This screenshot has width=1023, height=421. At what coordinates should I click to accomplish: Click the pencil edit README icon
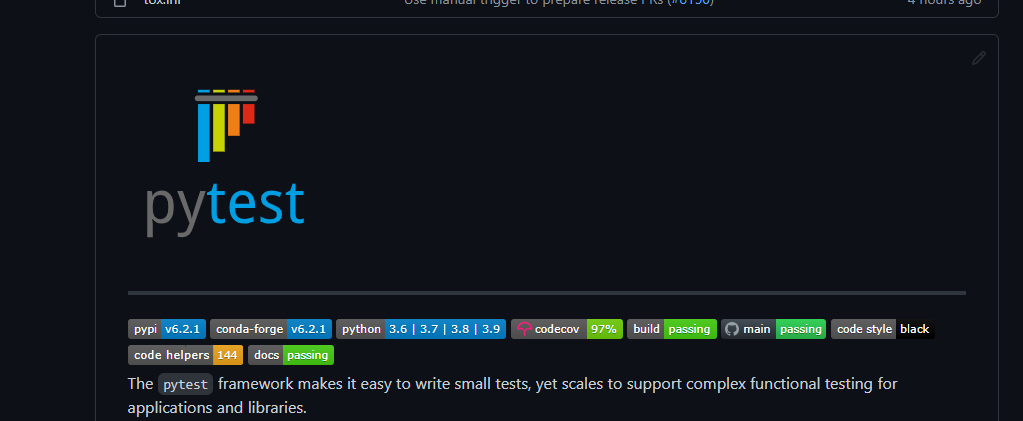[x=979, y=58]
